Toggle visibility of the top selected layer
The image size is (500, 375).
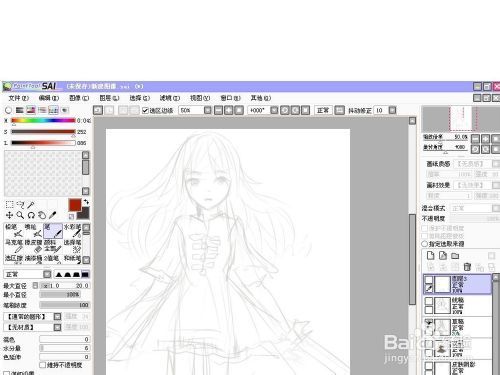pos(429,280)
